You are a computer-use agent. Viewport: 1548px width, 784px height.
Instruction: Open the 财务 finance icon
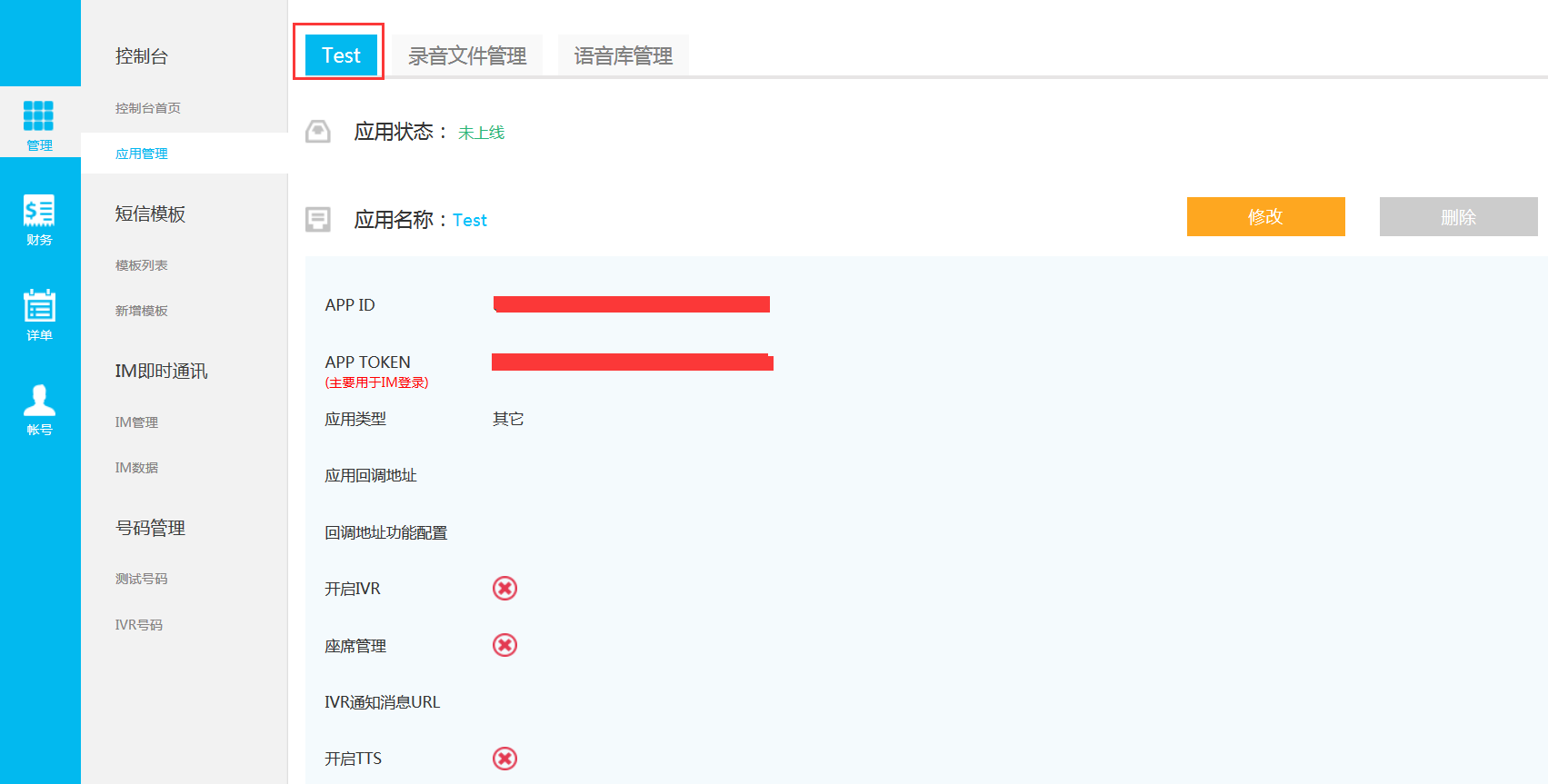point(39,211)
